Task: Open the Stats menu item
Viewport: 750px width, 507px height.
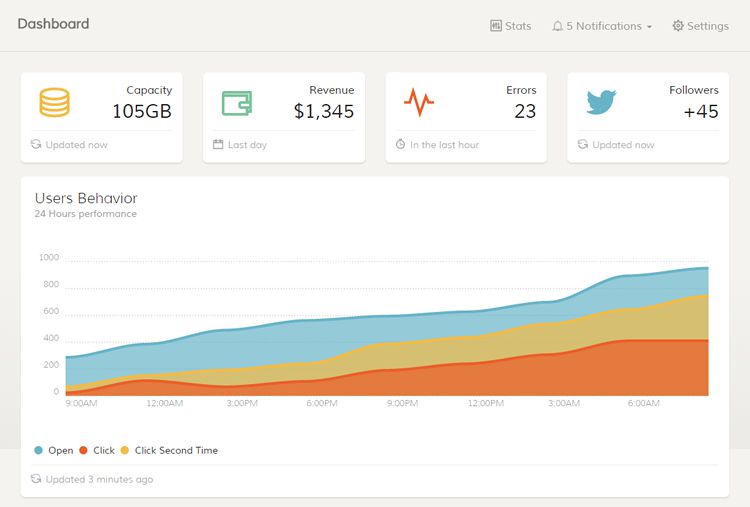Action: pyautogui.click(x=518, y=26)
